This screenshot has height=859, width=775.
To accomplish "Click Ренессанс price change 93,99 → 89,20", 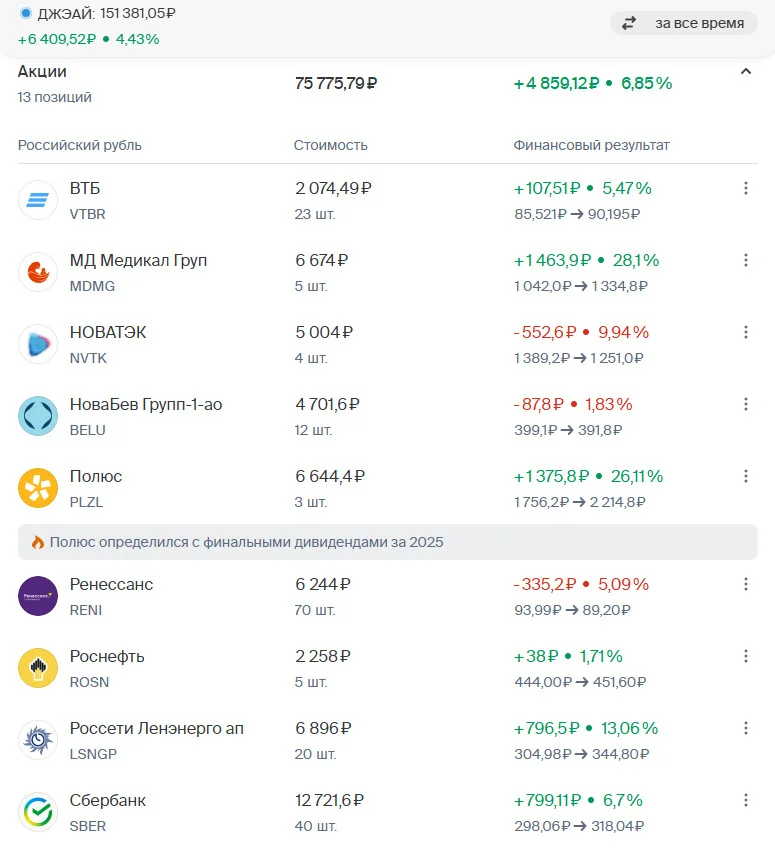I will tap(572, 610).
